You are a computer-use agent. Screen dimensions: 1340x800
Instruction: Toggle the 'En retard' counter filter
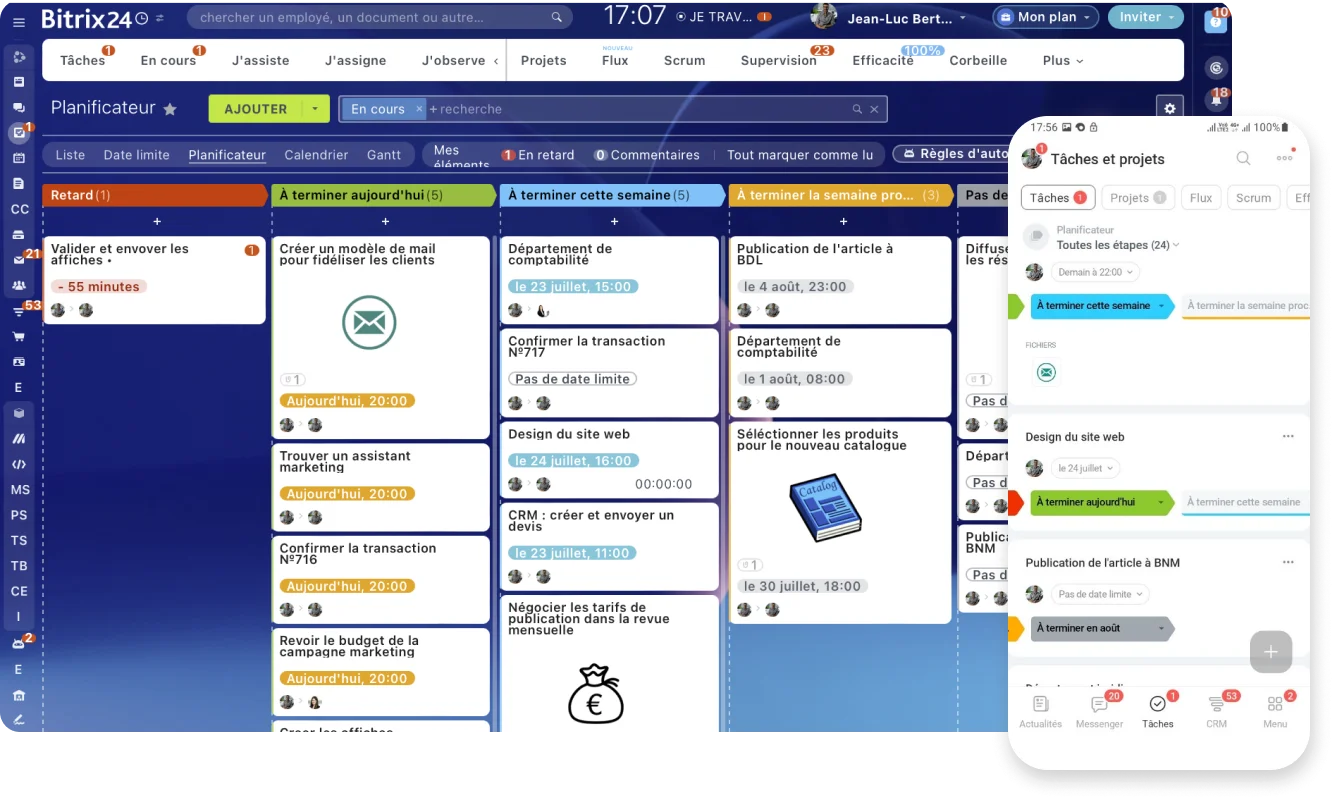point(538,155)
